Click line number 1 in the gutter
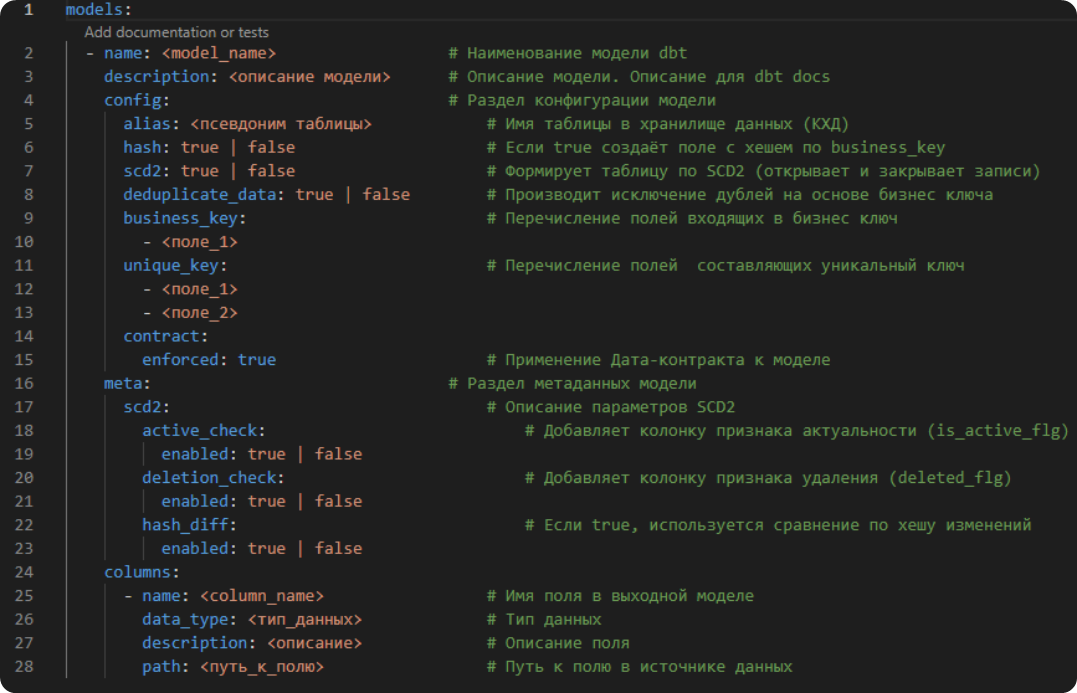Viewport: 1077px width, 693px height. pyautogui.click(x=28, y=10)
